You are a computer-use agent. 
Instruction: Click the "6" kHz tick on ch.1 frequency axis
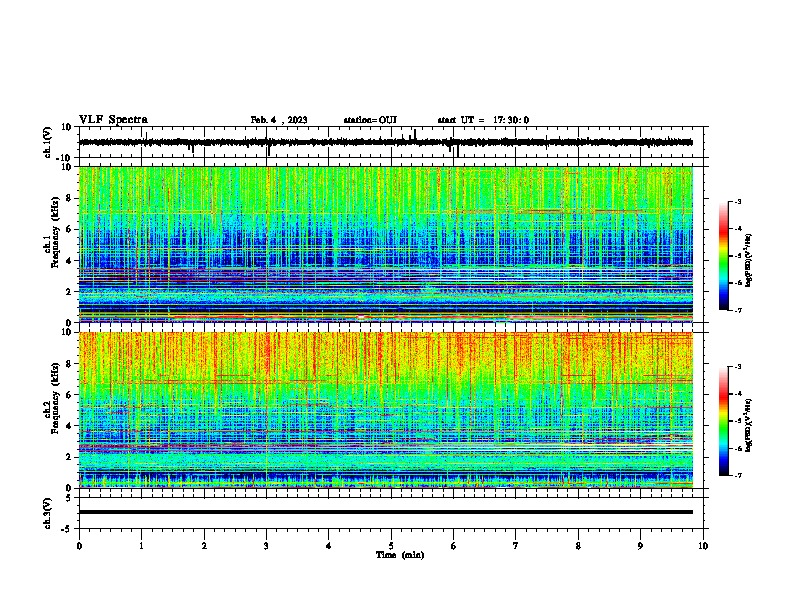point(69,230)
